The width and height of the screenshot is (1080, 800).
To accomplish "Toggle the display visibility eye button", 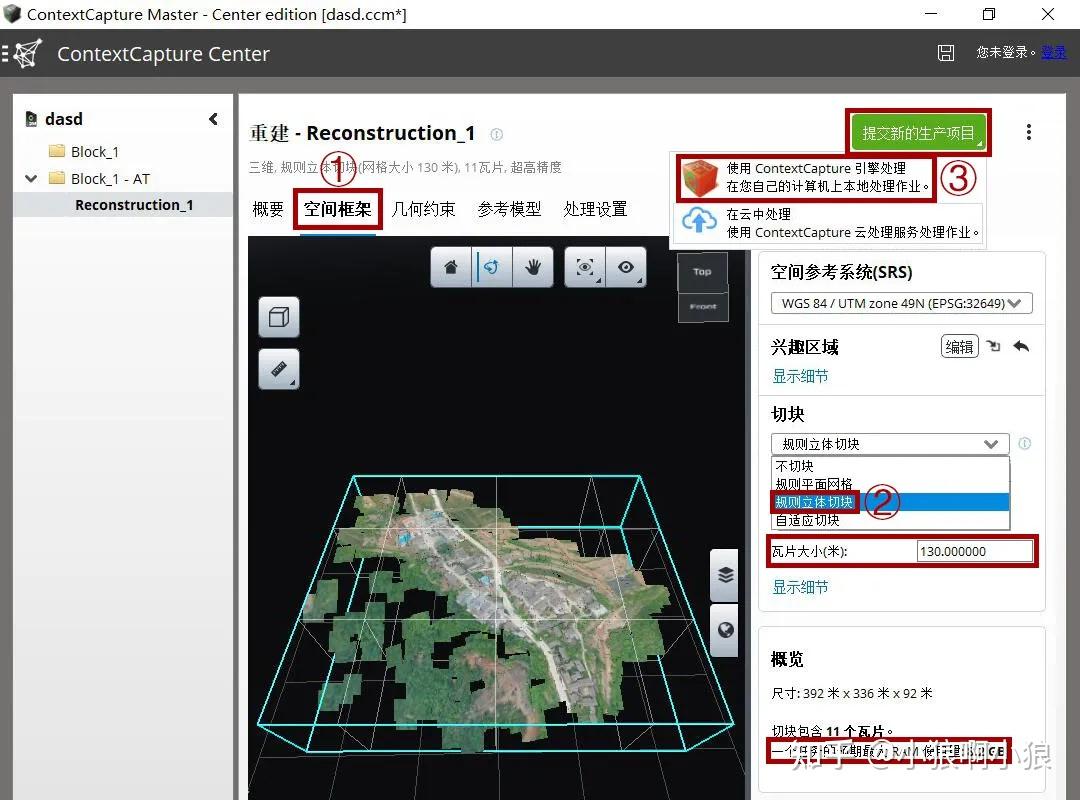I will tap(627, 267).
